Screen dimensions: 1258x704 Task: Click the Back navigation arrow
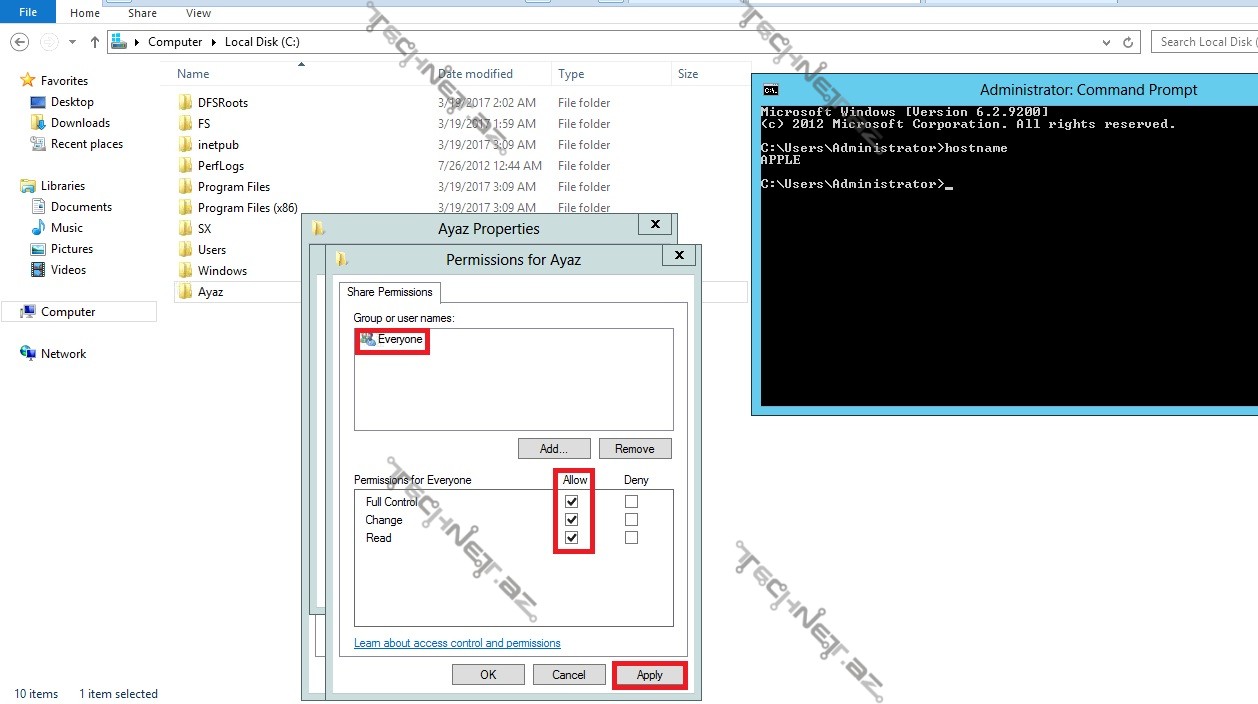(x=19, y=42)
